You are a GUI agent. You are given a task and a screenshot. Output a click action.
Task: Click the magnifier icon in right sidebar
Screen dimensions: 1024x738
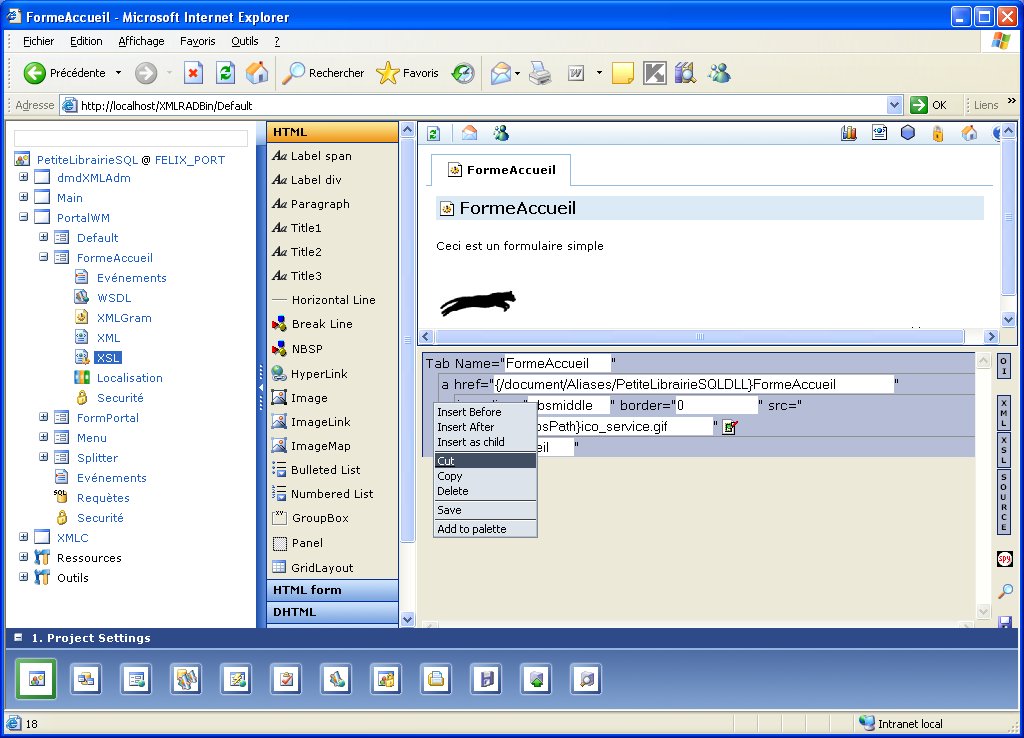pos(1005,592)
